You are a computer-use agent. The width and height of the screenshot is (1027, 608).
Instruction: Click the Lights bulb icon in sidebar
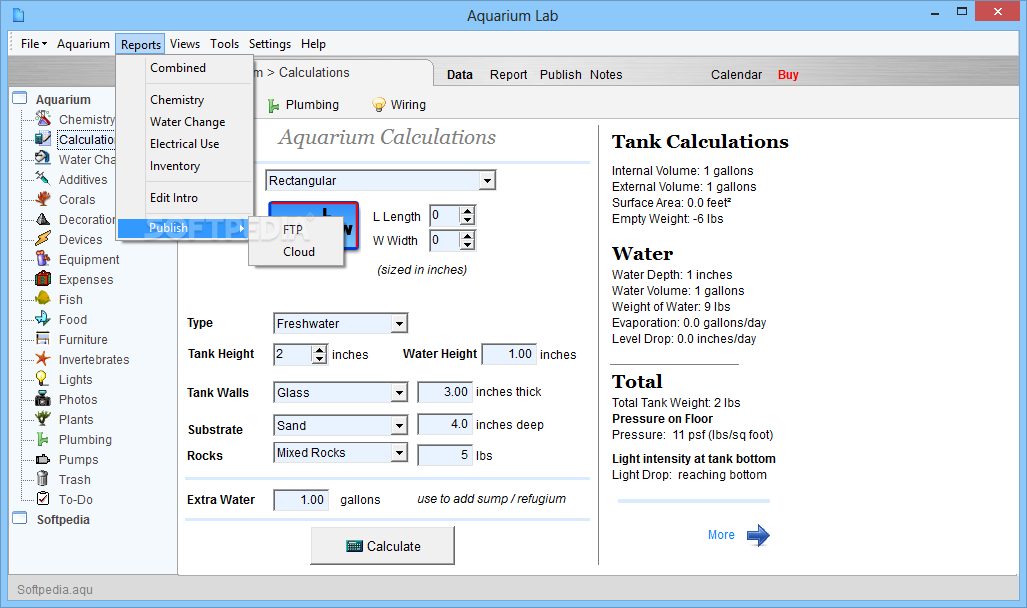[43, 379]
